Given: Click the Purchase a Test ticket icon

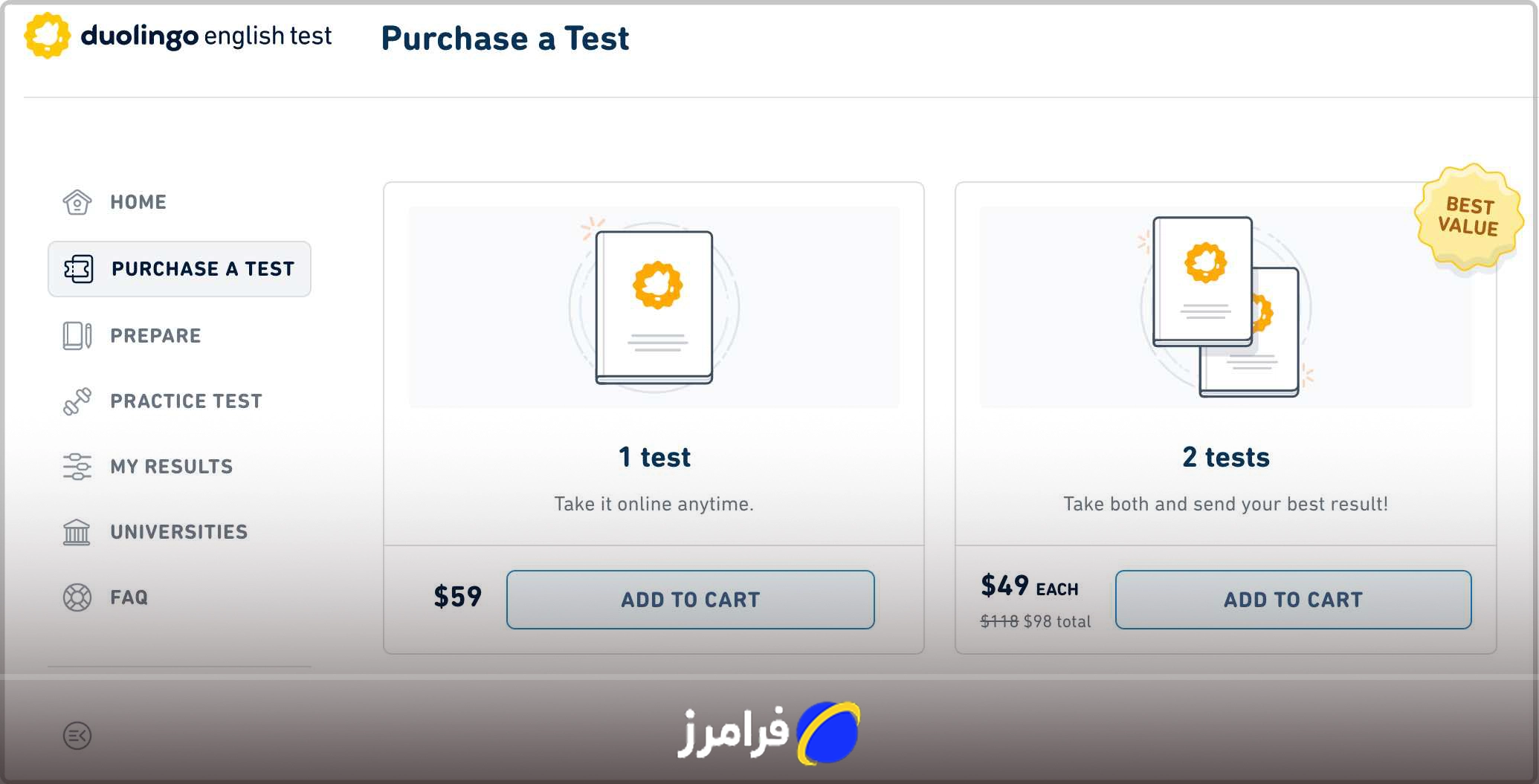Looking at the screenshot, I should pyautogui.click(x=78, y=269).
